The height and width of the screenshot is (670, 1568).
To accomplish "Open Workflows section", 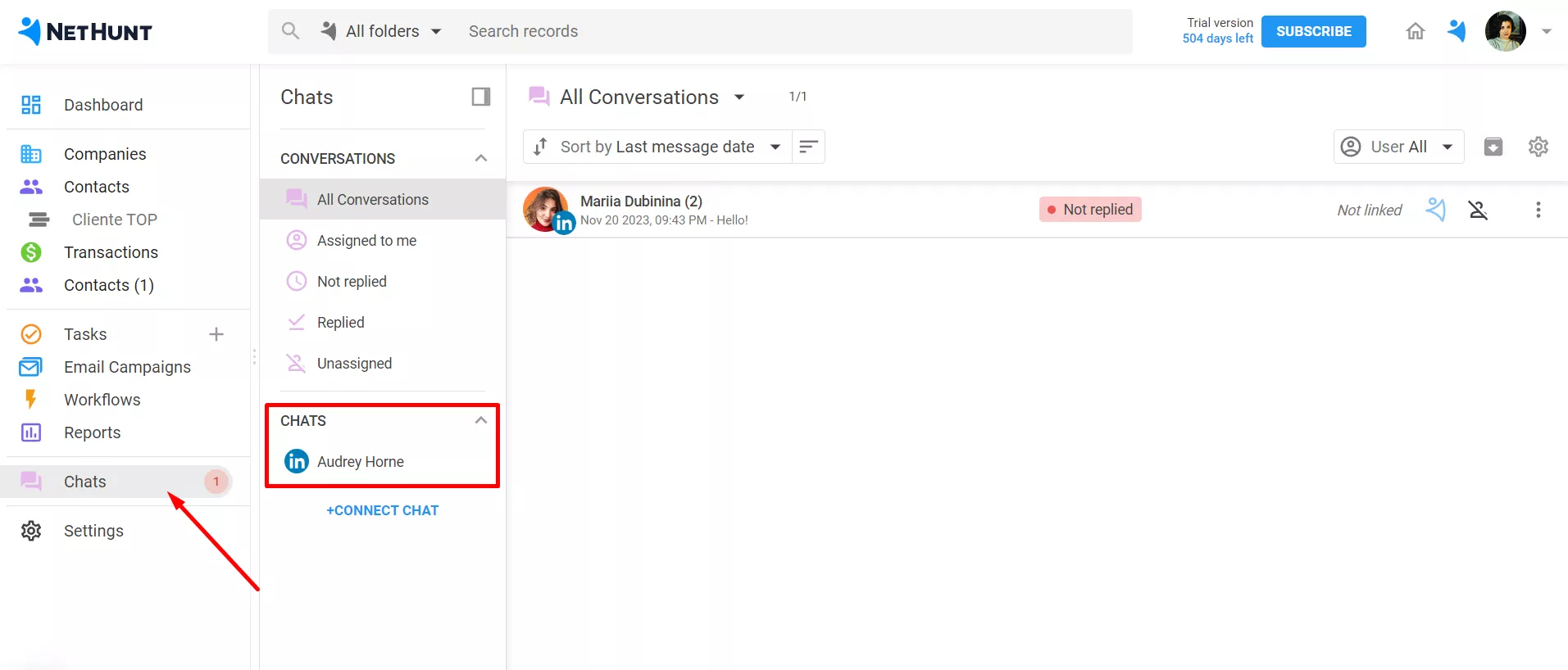I will coord(102,400).
